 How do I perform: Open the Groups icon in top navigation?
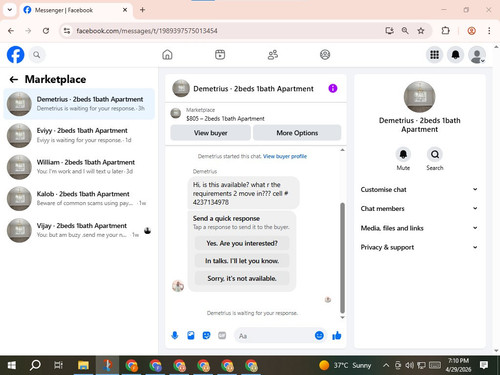point(325,55)
